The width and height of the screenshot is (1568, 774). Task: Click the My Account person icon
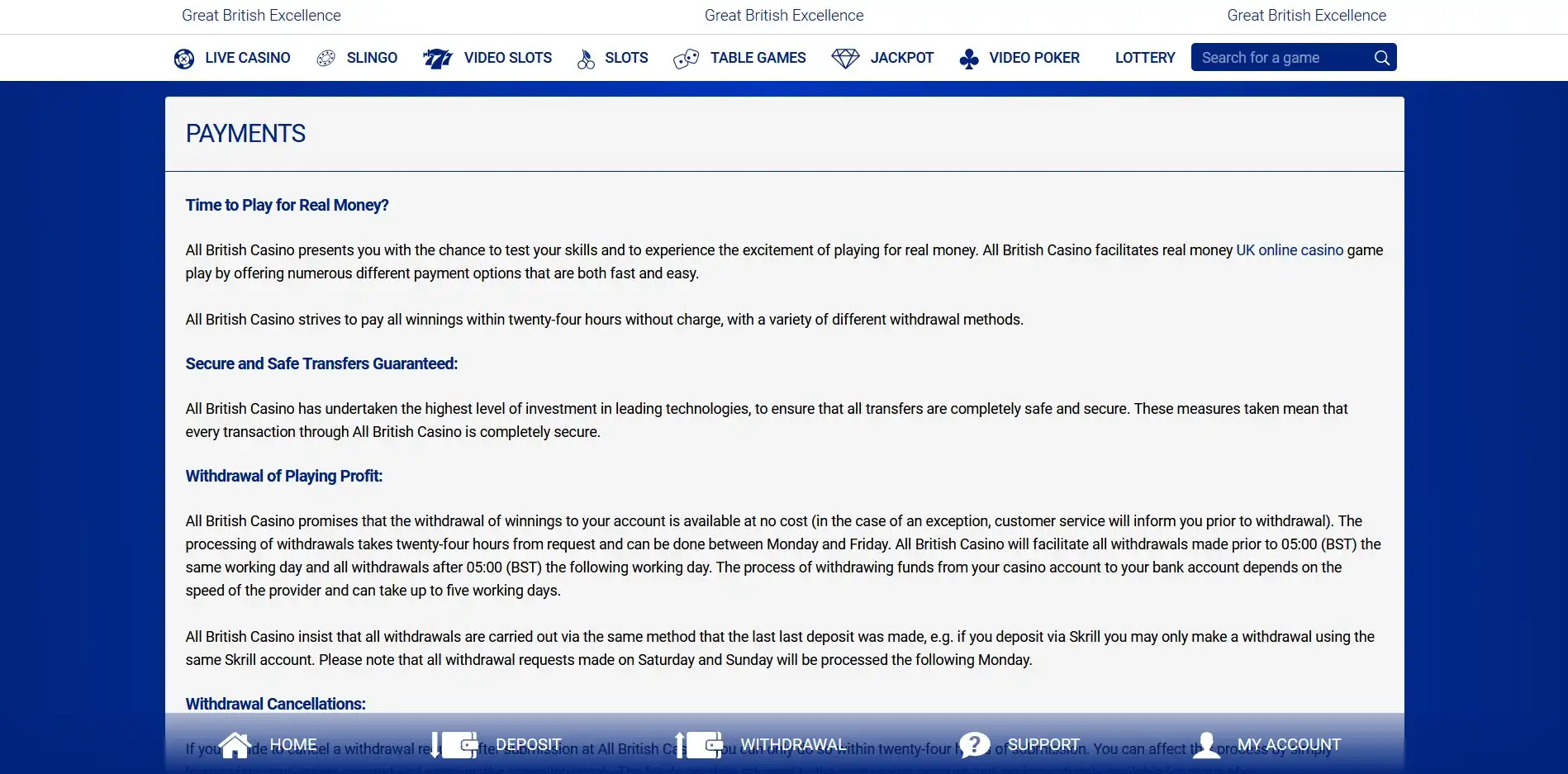[1206, 745]
